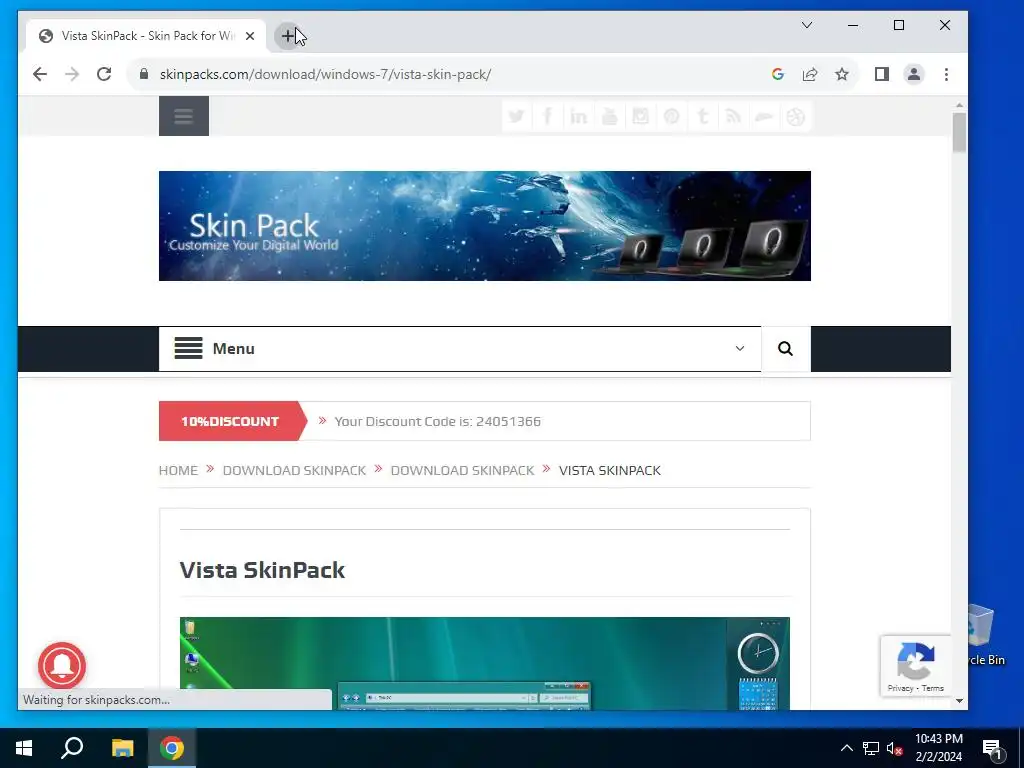Image resolution: width=1024 pixels, height=768 pixels.
Task: Click the Skin Pack header banner
Action: click(x=485, y=226)
